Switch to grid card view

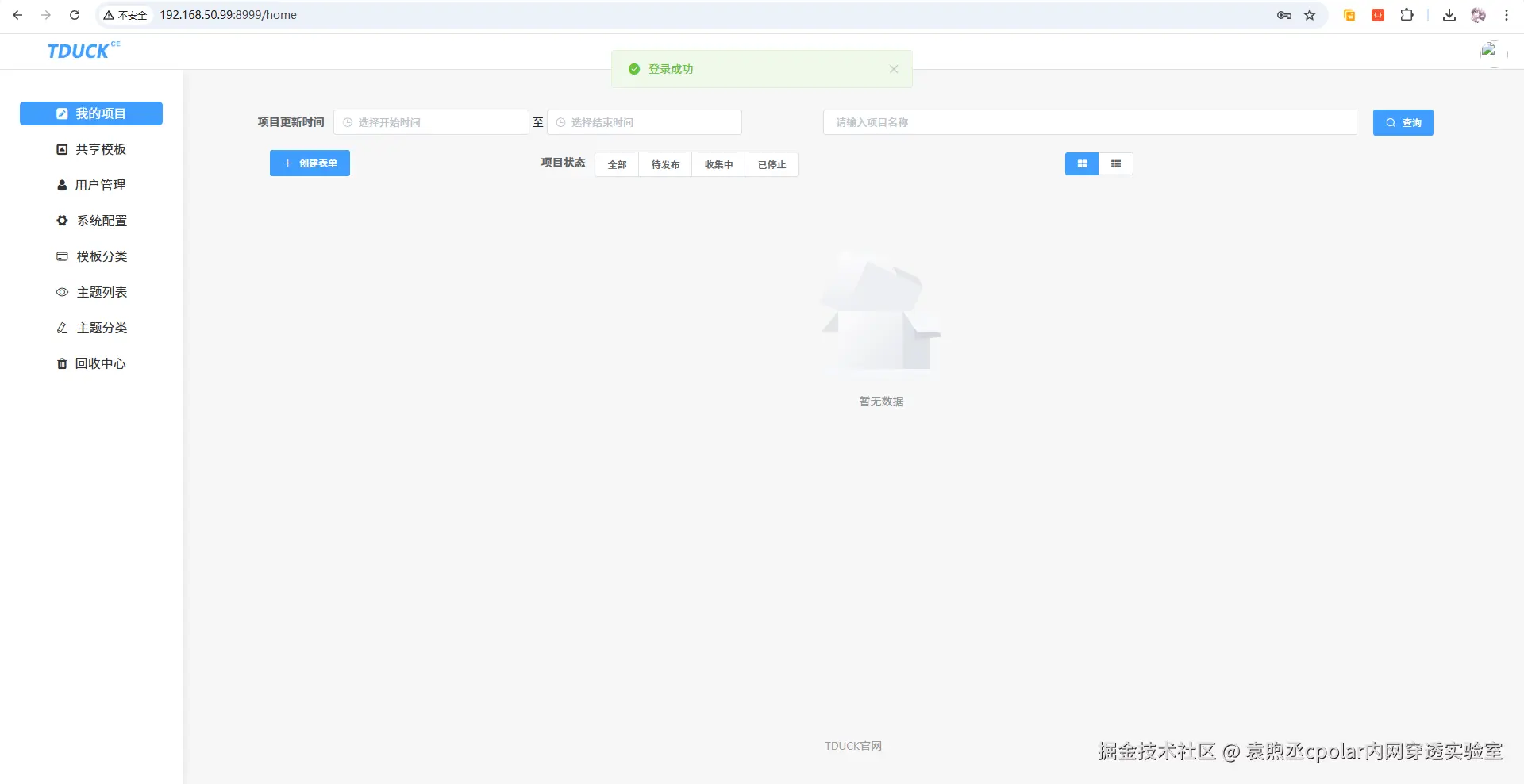tap(1082, 163)
